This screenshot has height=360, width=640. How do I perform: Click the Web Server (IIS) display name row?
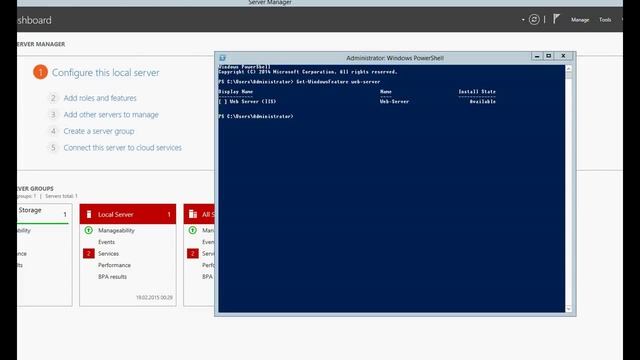pos(247,101)
